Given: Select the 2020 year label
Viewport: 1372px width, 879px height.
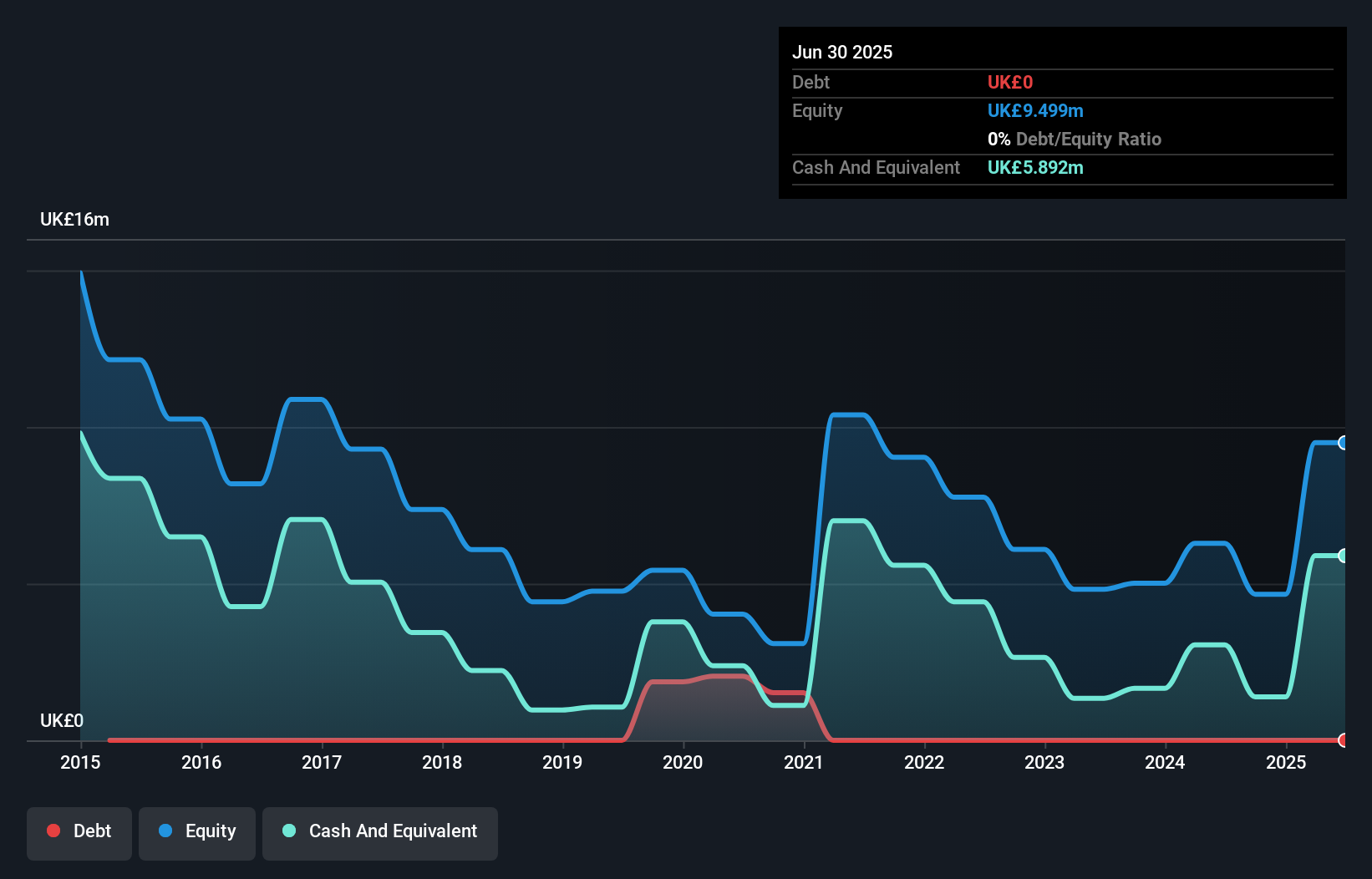Looking at the screenshot, I should point(682,762).
